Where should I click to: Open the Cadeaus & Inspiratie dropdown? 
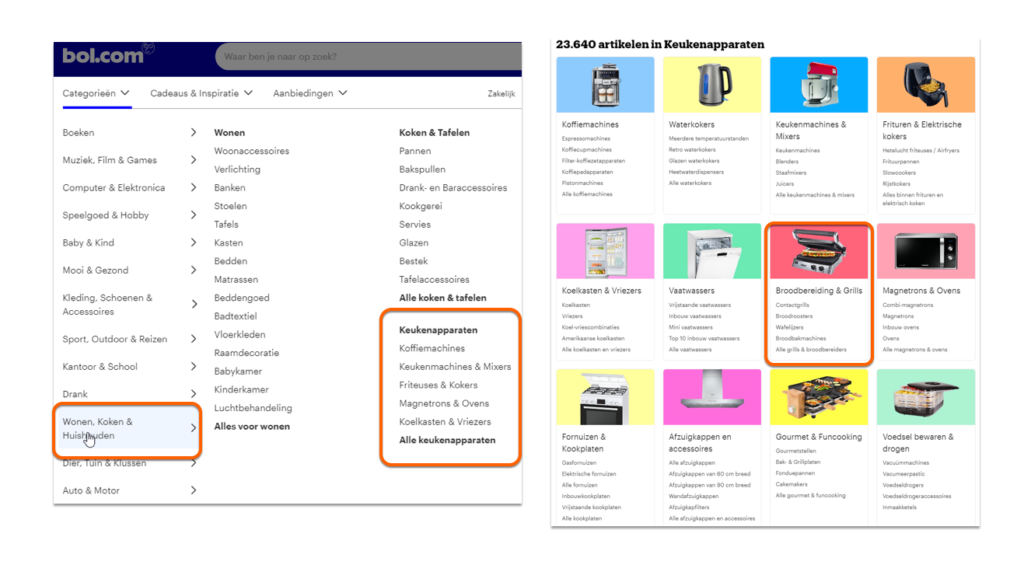201,93
